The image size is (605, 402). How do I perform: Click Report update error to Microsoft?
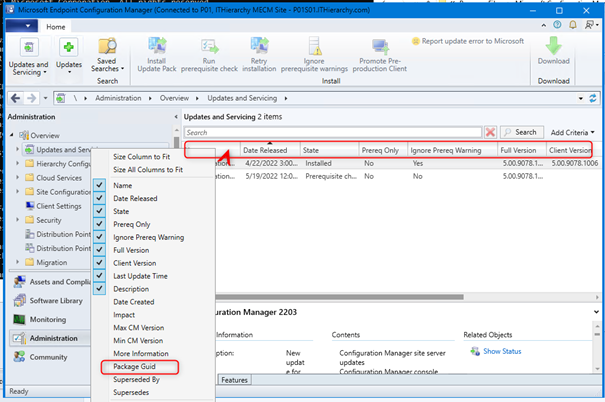click(x=468, y=41)
